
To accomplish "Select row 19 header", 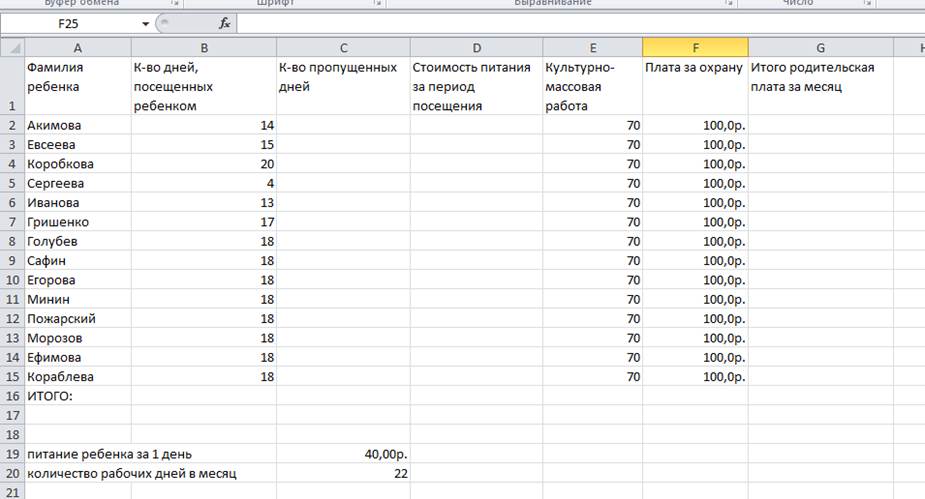I will click(12, 454).
